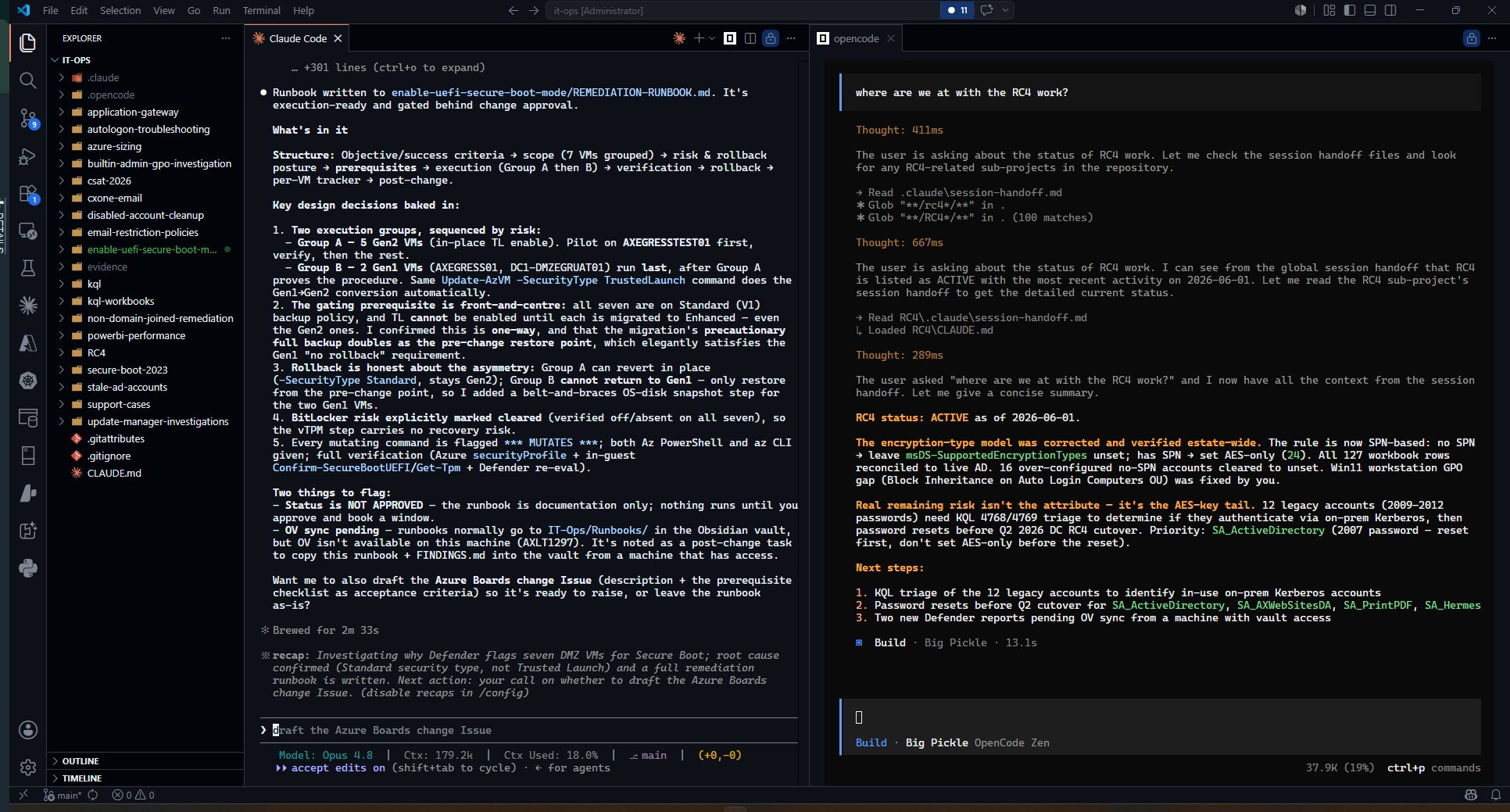The height and width of the screenshot is (812, 1510).
Task: Open the File menu
Action: (x=51, y=10)
